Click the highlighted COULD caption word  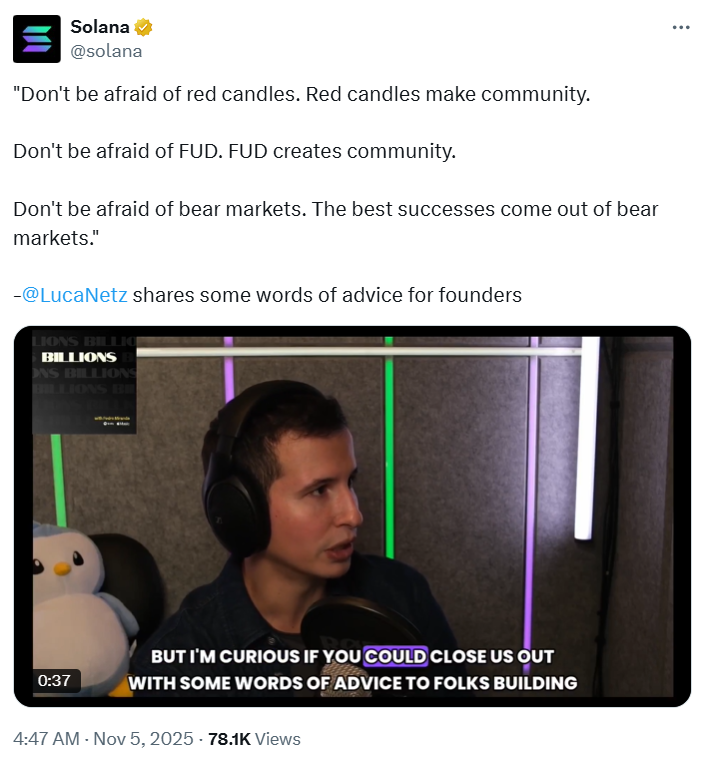(395, 657)
